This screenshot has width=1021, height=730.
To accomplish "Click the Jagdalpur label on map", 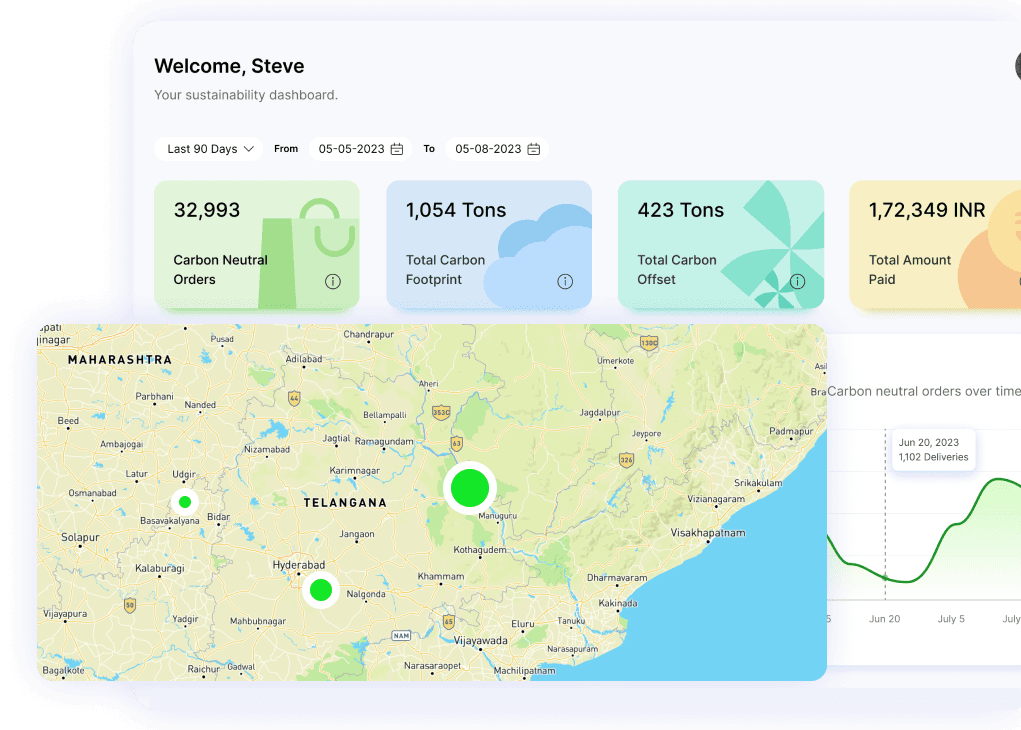I will click(600, 412).
